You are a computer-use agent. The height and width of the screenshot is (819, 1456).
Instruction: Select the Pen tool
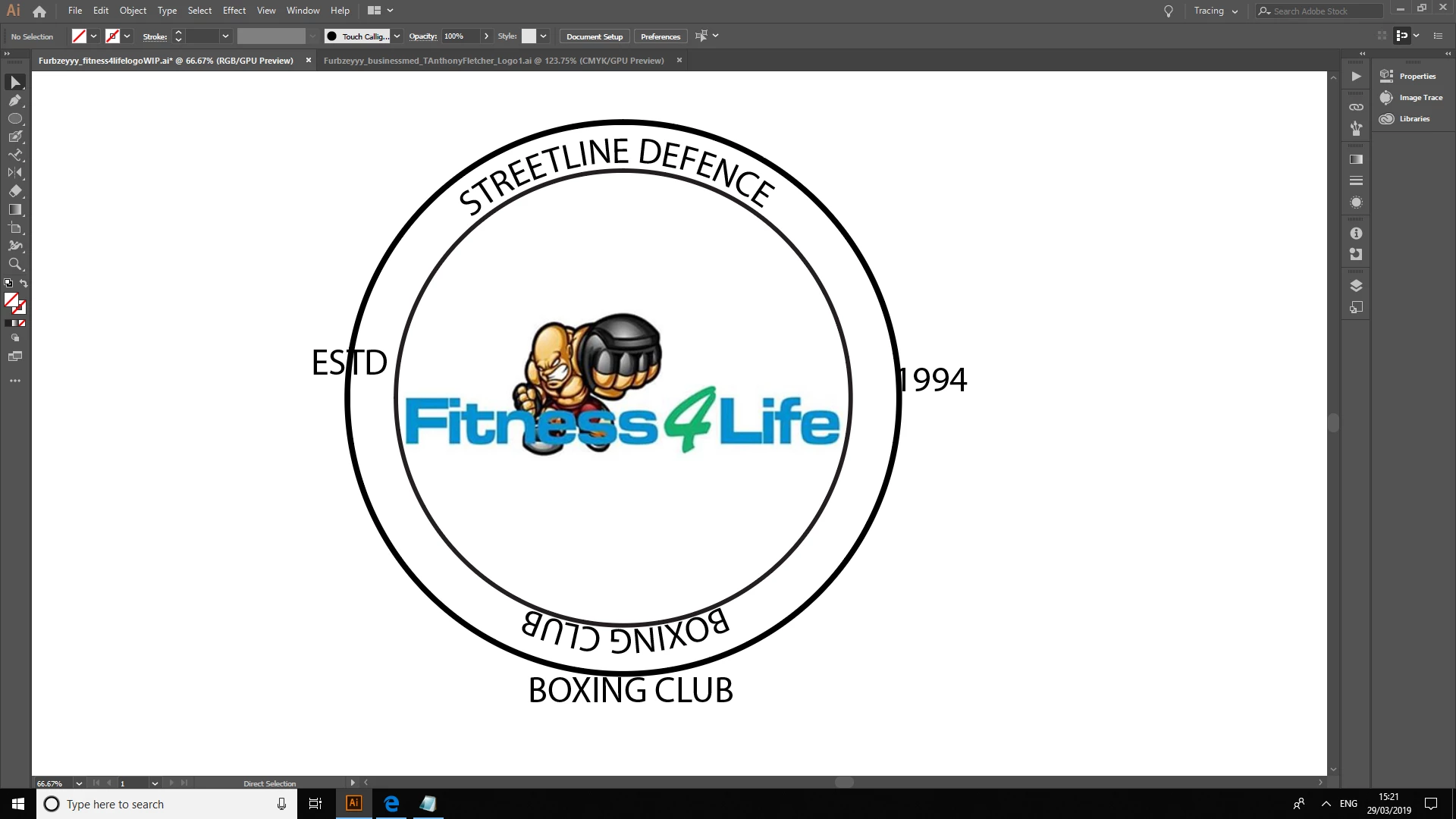click(15, 100)
